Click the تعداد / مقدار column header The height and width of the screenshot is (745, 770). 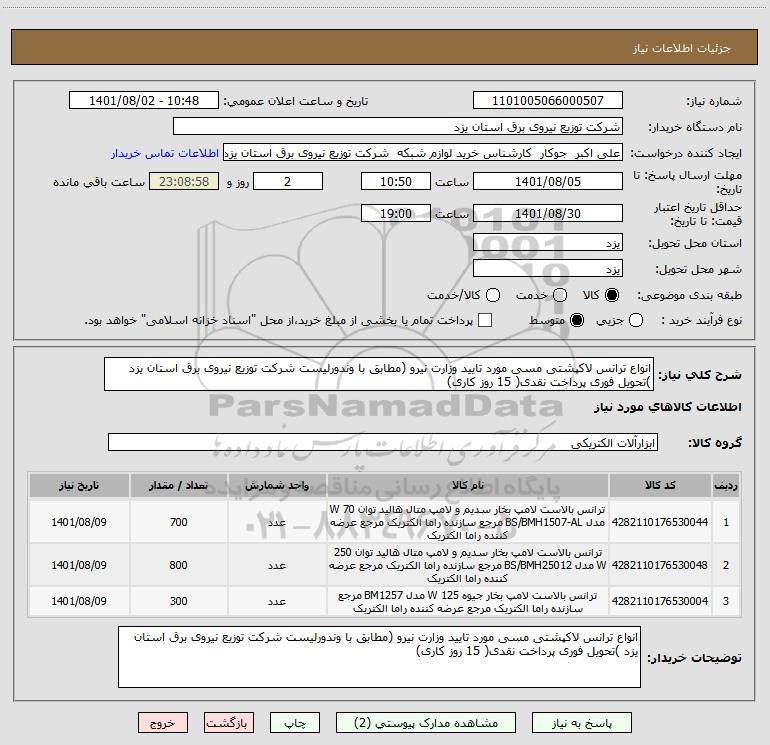[x=178, y=486]
